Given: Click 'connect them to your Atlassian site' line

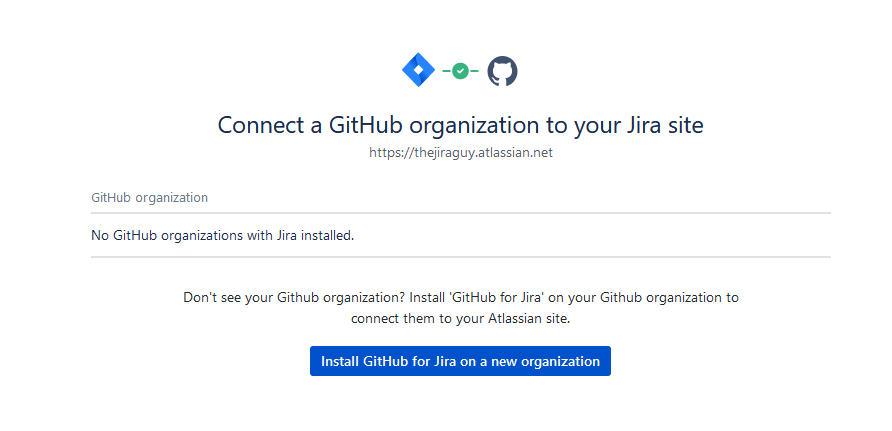Looking at the screenshot, I should tap(460, 318).
